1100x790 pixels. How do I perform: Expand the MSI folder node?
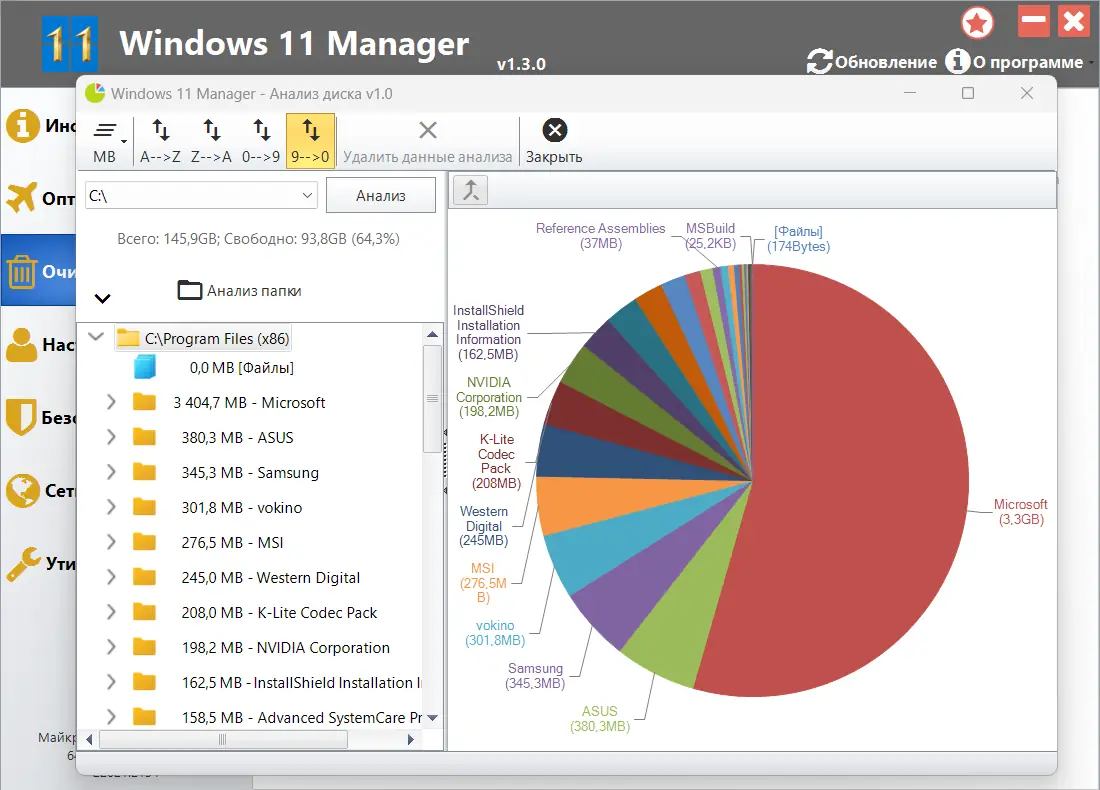pyautogui.click(x=111, y=542)
